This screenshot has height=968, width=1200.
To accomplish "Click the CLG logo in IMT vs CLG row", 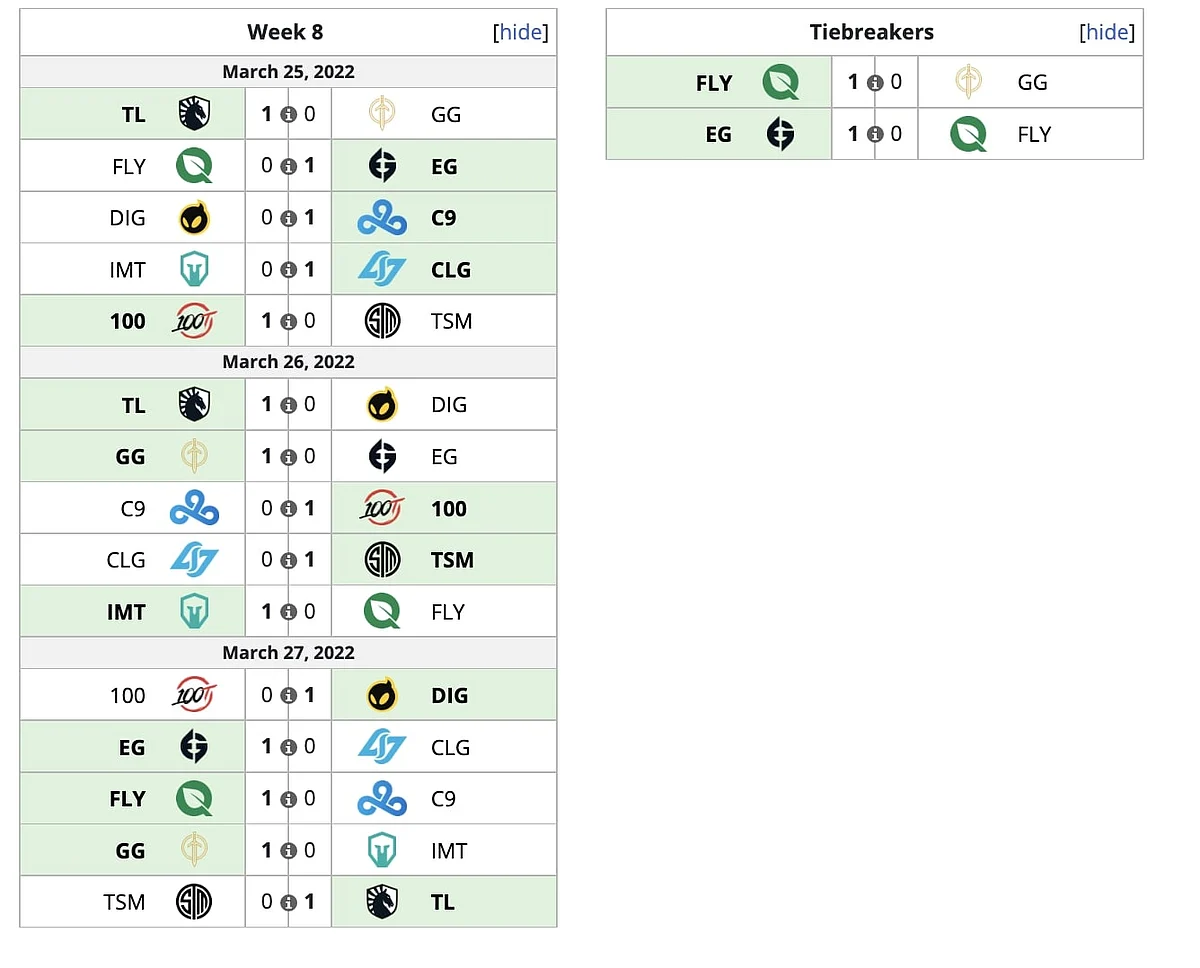I will (x=382, y=270).
